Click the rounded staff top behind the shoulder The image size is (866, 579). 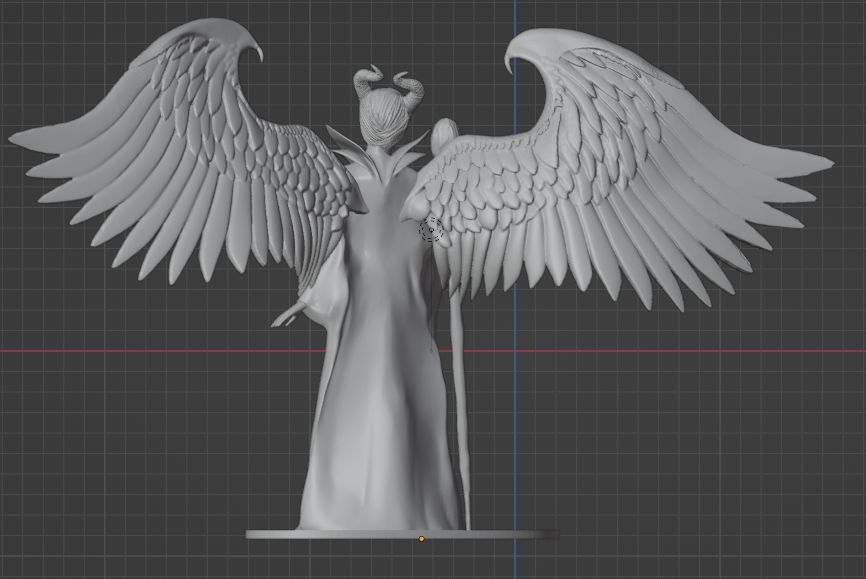(x=446, y=129)
